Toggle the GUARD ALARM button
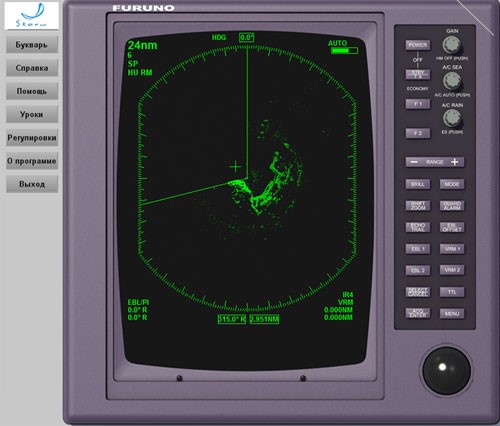The height and width of the screenshot is (426, 500). pyautogui.click(x=452, y=206)
